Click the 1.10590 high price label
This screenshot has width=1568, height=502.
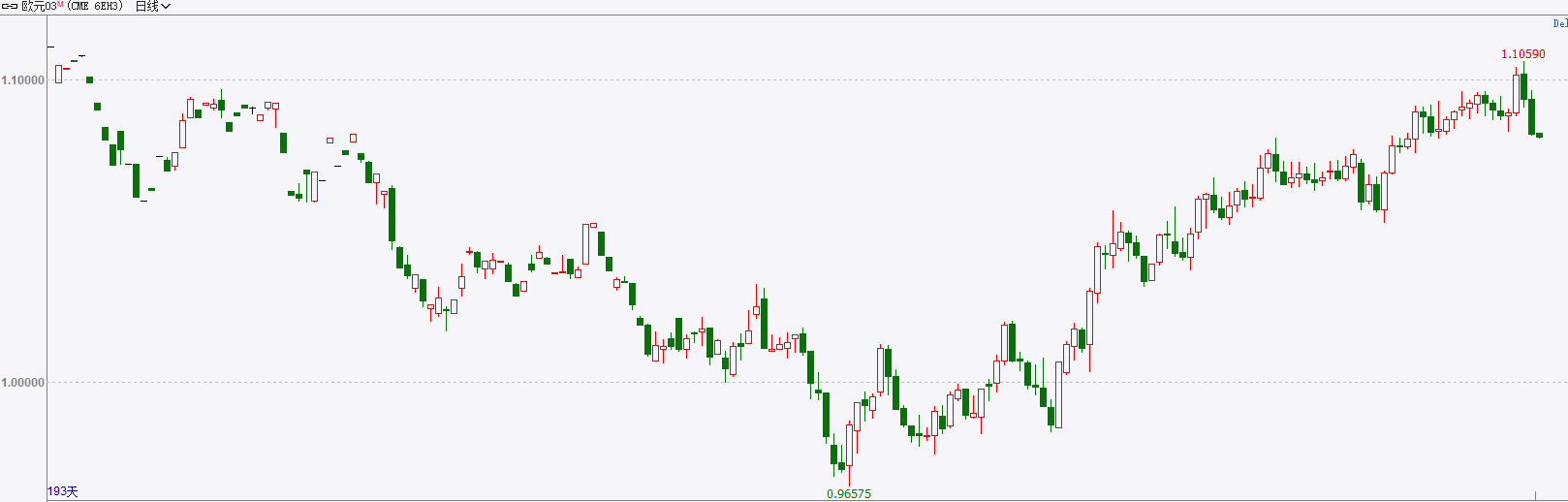click(x=1523, y=54)
